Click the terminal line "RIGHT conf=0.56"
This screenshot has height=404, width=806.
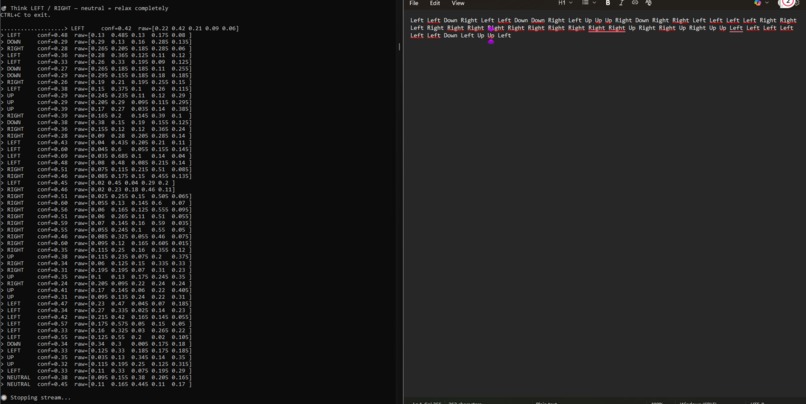[x=96, y=210]
